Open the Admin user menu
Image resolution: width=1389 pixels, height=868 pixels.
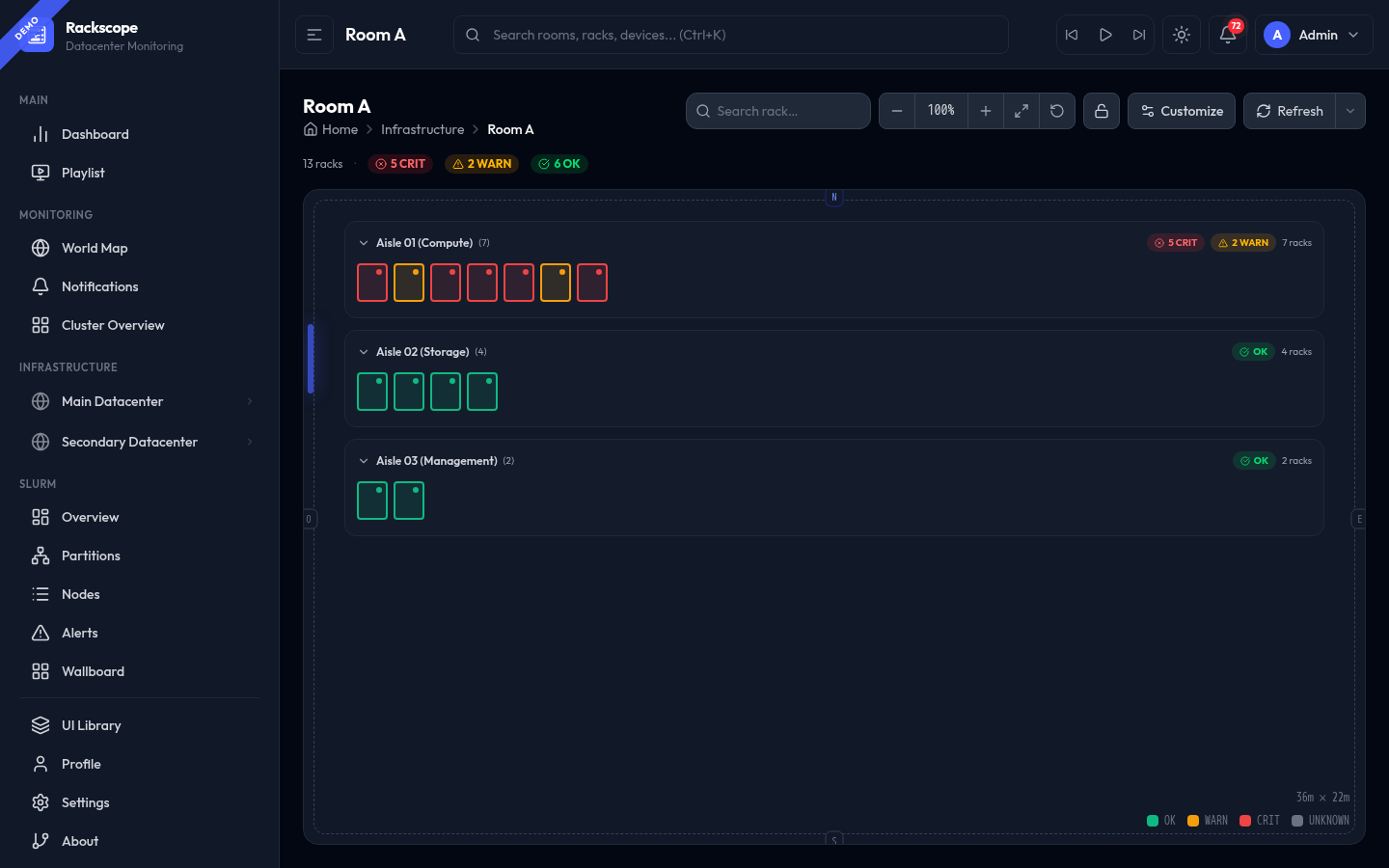click(x=1313, y=35)
